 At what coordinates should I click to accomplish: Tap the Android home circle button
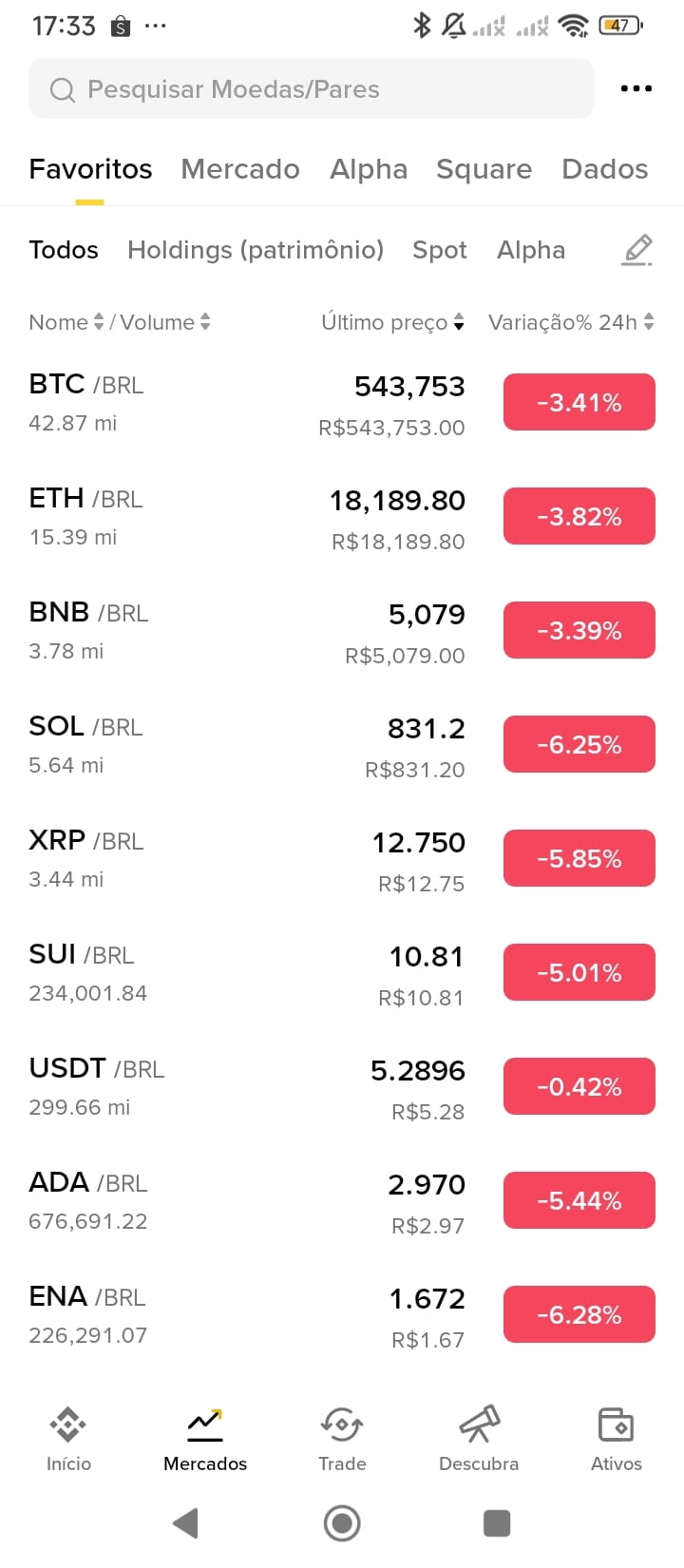[342, 1523]
